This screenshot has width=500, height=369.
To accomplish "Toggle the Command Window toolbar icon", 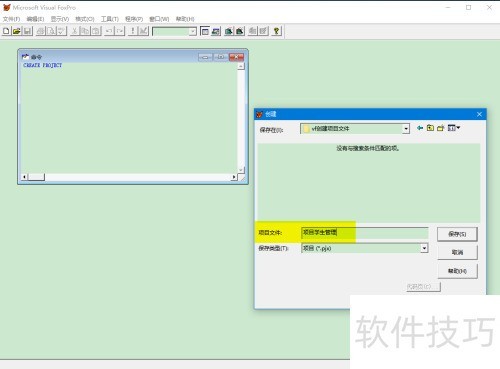I will [x=205, y=31].
